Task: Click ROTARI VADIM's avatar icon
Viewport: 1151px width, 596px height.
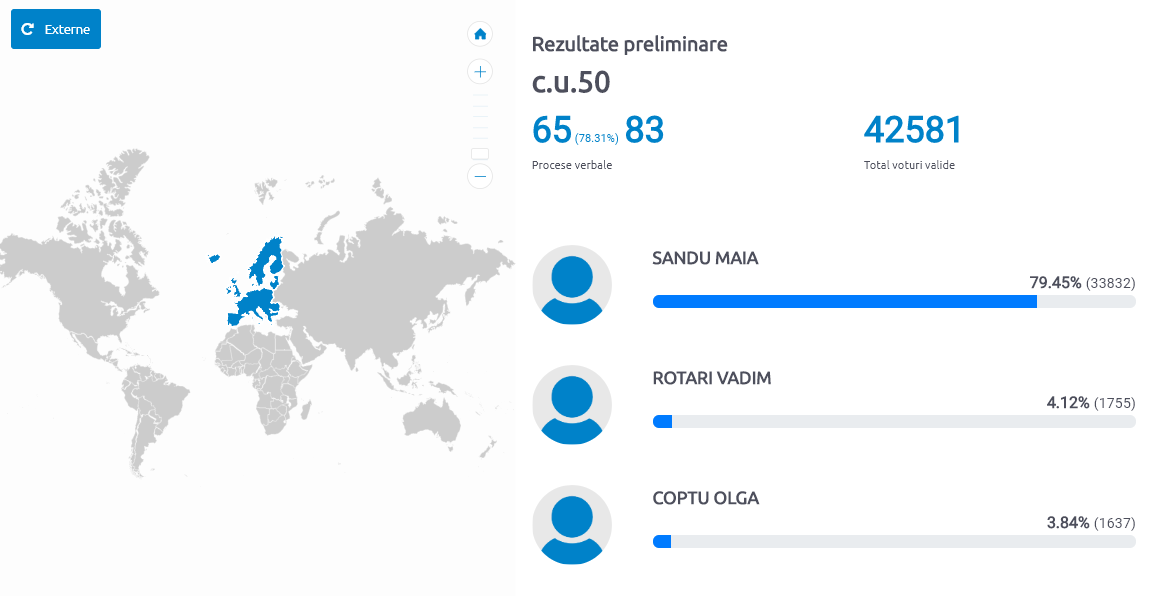Action: coord(572,405)
